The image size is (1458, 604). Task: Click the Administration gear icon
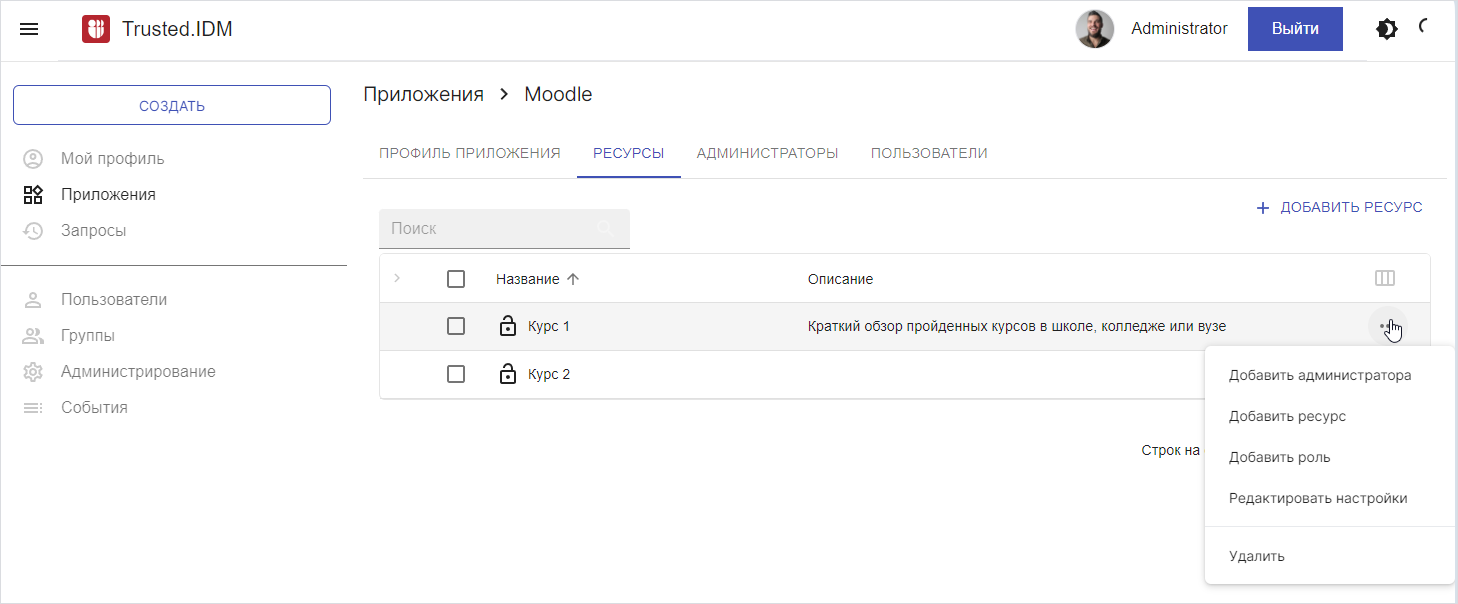[33, 372]
